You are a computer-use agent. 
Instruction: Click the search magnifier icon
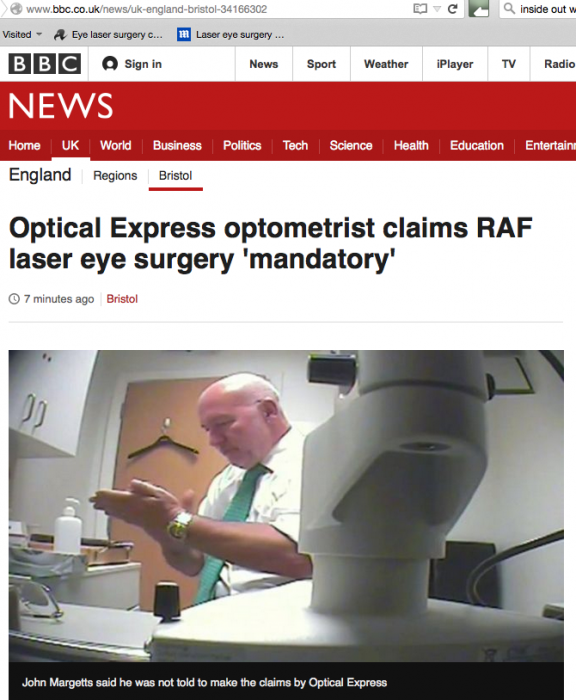[x=509, y=8]
